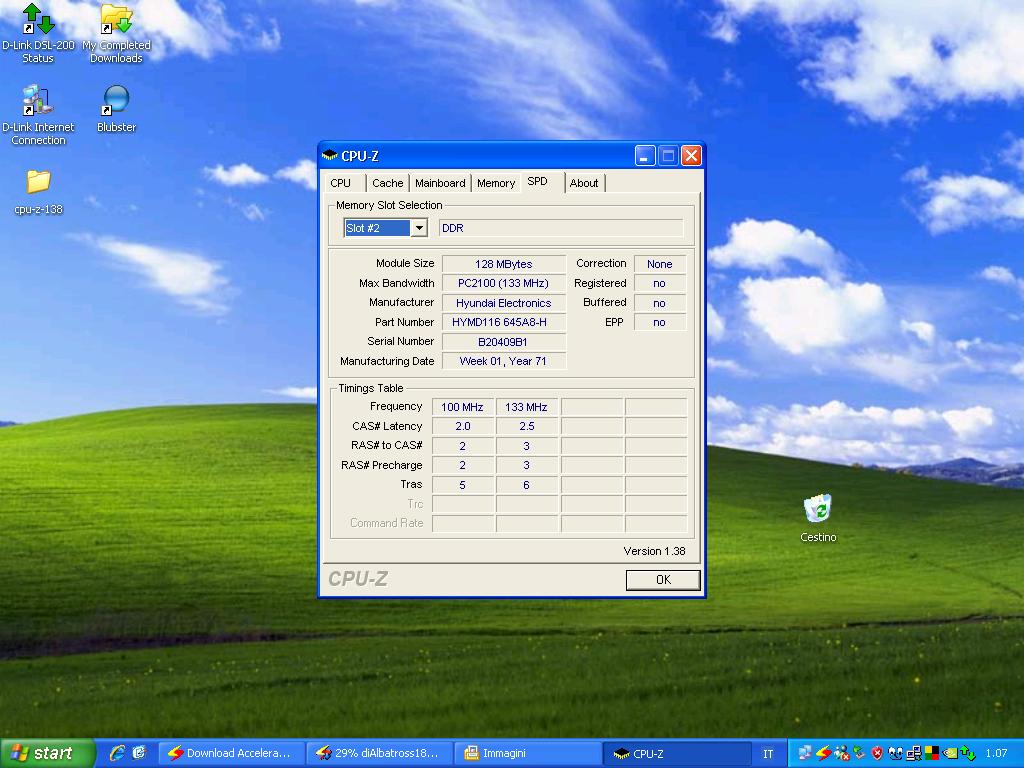Viewport: 1024px width, 768px height.
Task: Click Manufacturing Date Week 01, Year 71
Action: tap(504, 361)
